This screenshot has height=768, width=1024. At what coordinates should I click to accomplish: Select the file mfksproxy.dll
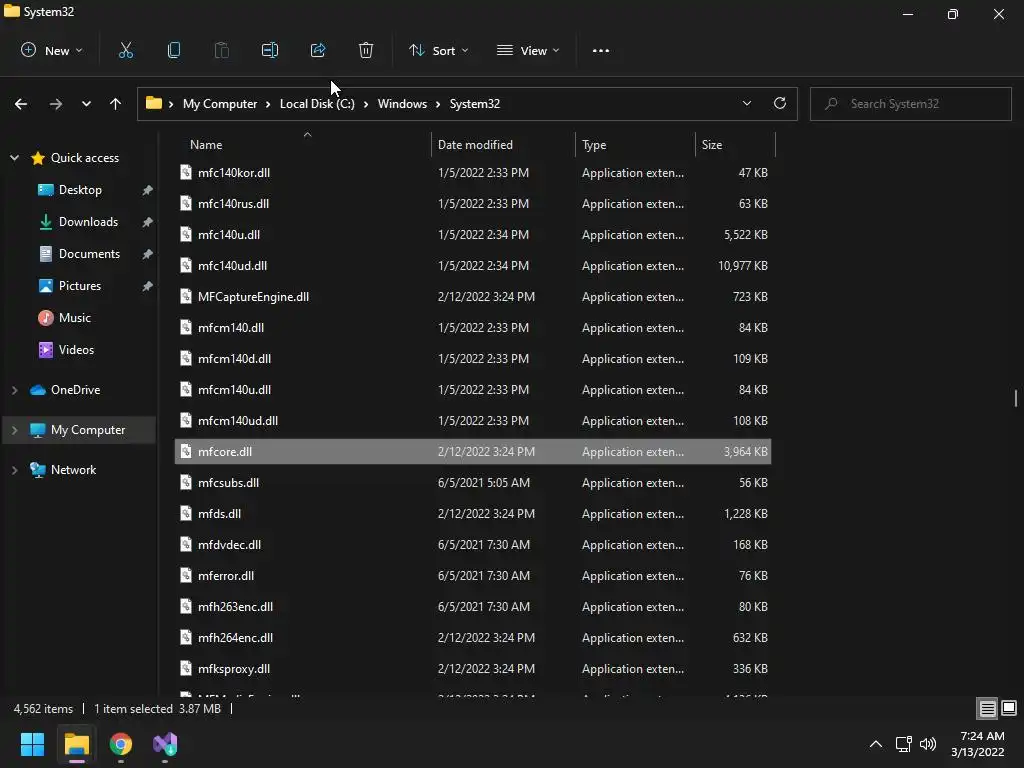[473, 669]
